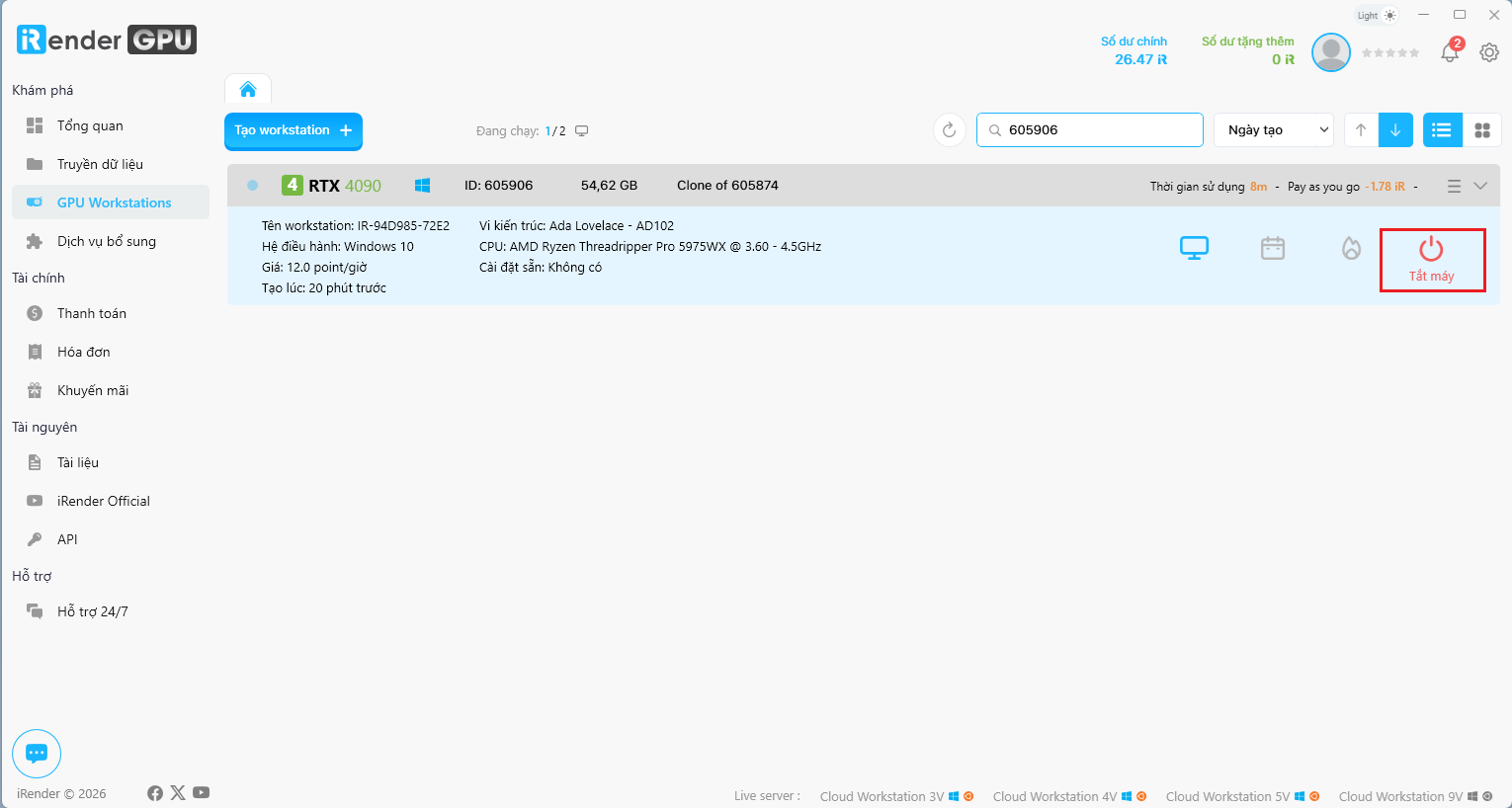Screen dimensions: 1512x808
Task: Open the notifications bell
Action: [1450, 52]
